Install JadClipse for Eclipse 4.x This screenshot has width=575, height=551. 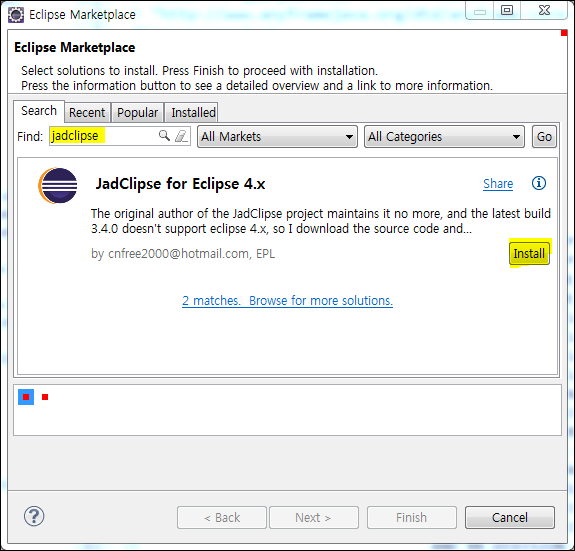529,253
